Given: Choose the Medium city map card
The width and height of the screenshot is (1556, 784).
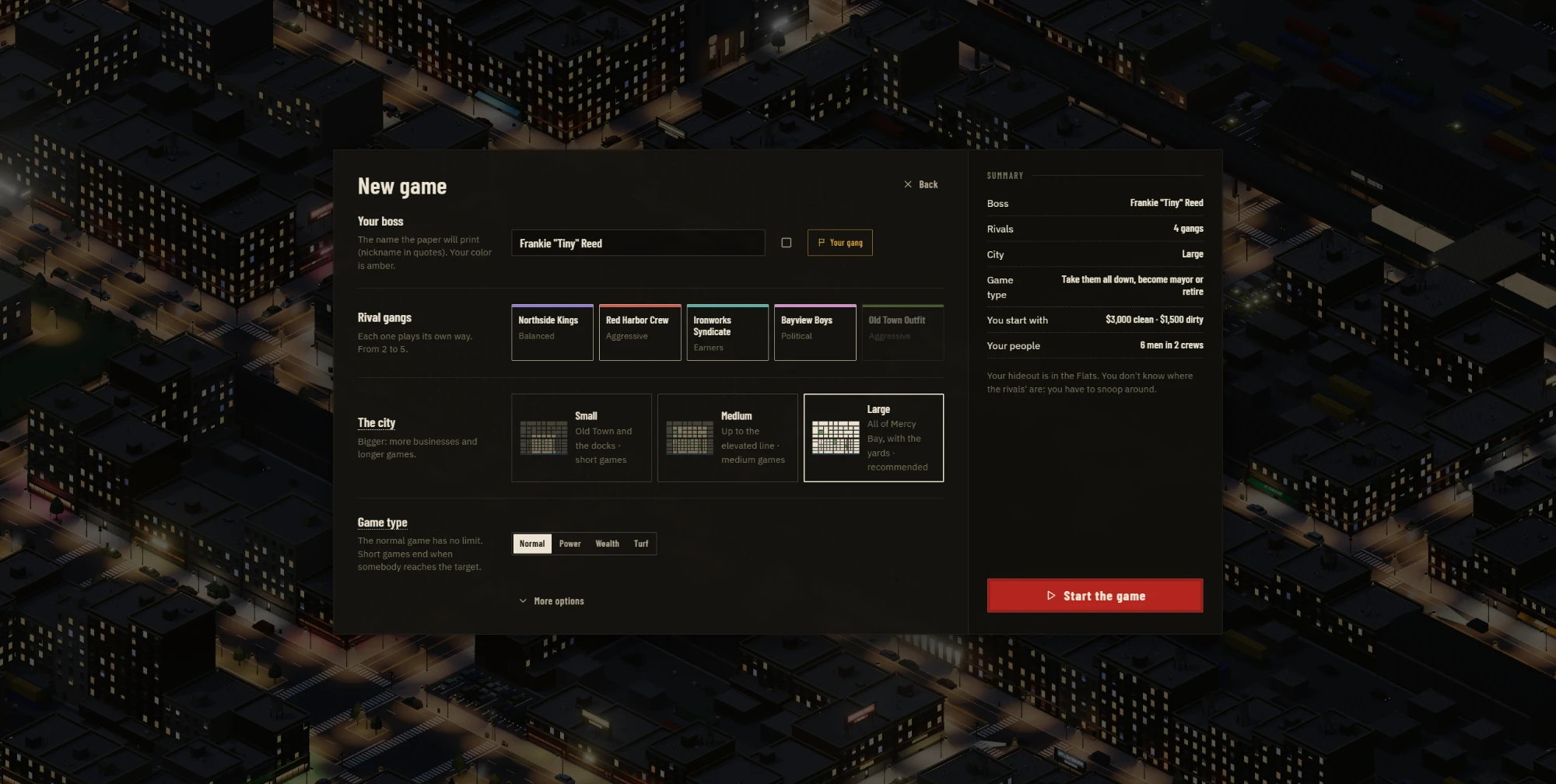Looking at the screenshot, I should click(x=727, y=438).
